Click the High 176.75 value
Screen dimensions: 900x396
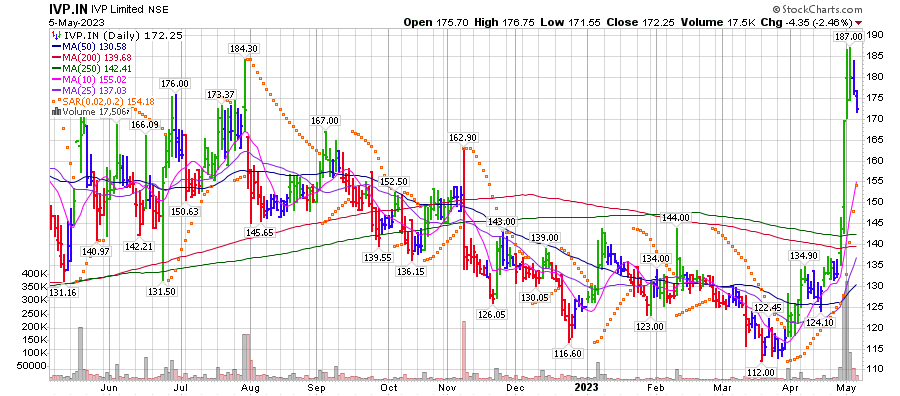[505, 22]
